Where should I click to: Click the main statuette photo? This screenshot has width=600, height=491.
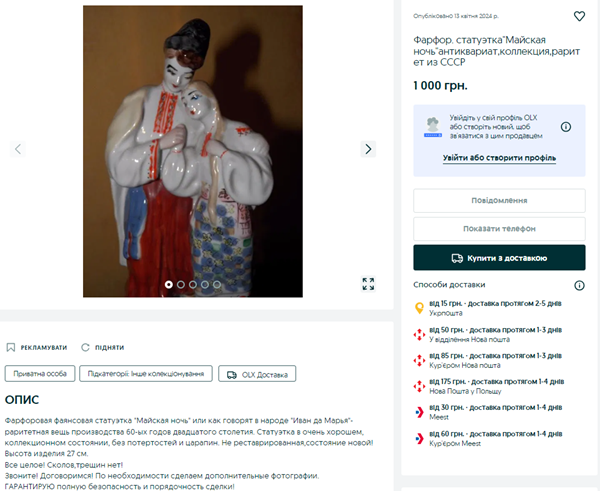(x=193, y=151)
